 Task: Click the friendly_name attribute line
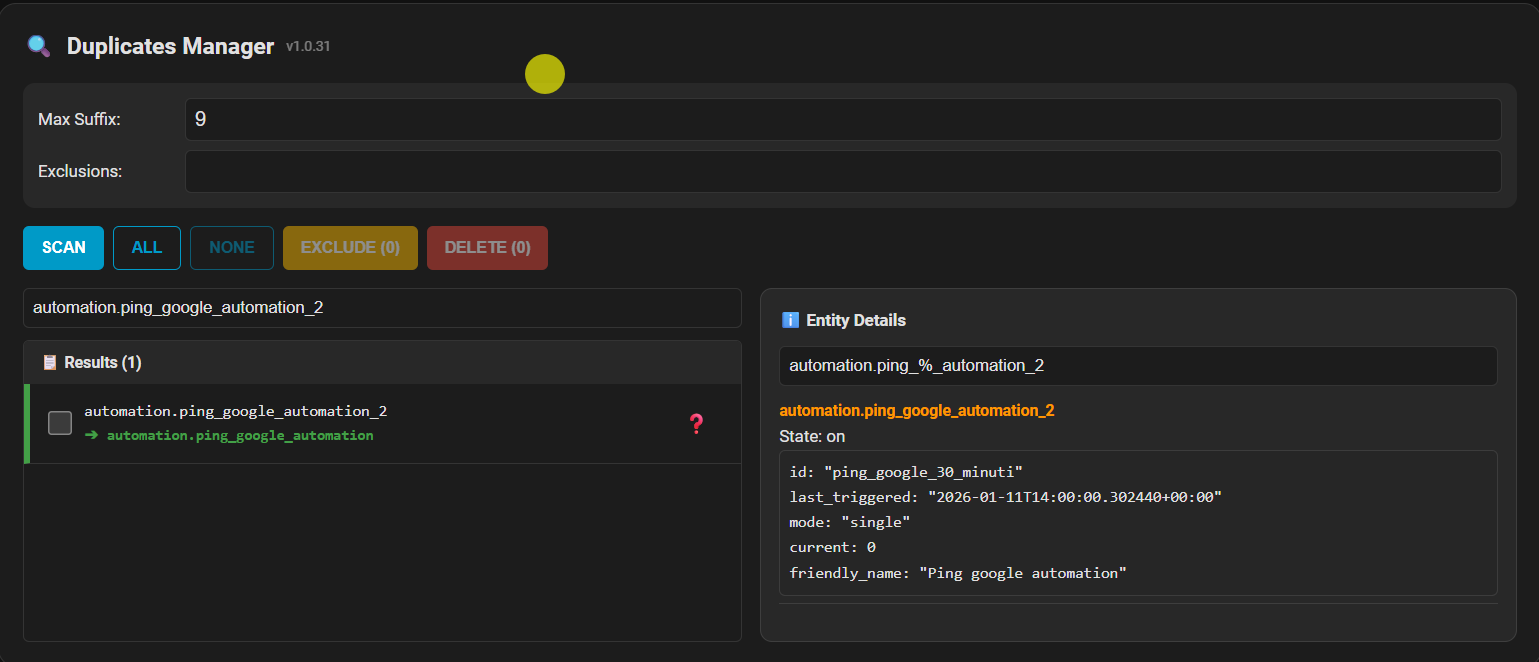coord(957,573)
